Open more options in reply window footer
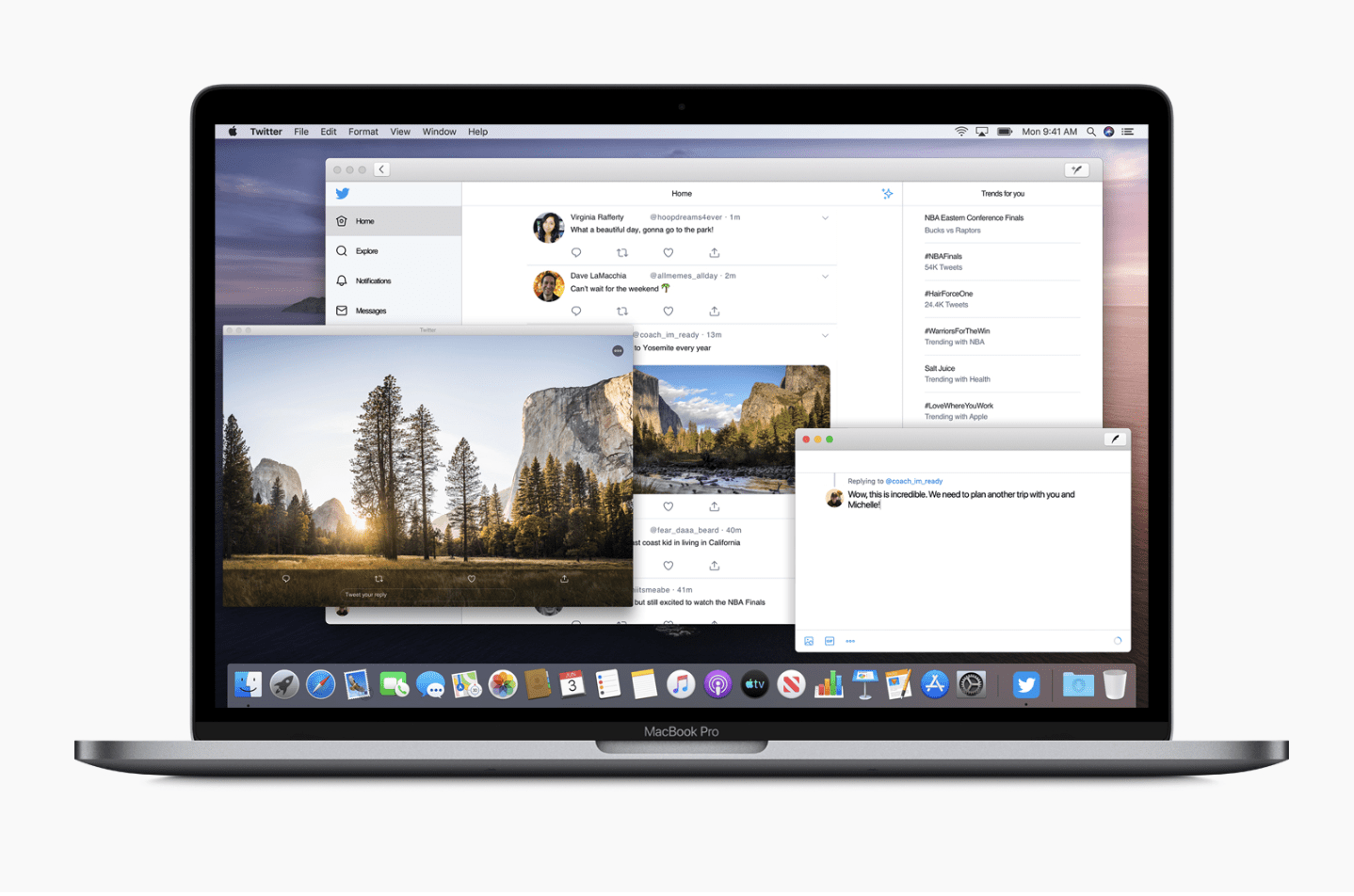Viewport: 1354px width, 896px height. point(850,641)
